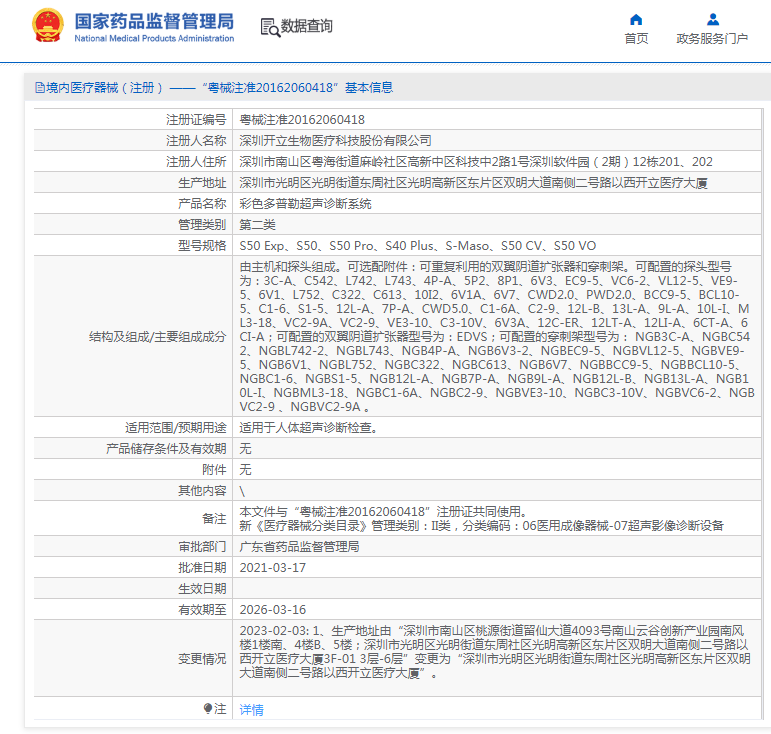This screenshot has height=734, width=771.
Task: Open the 首页 navigation item
Action: (636, 39)
